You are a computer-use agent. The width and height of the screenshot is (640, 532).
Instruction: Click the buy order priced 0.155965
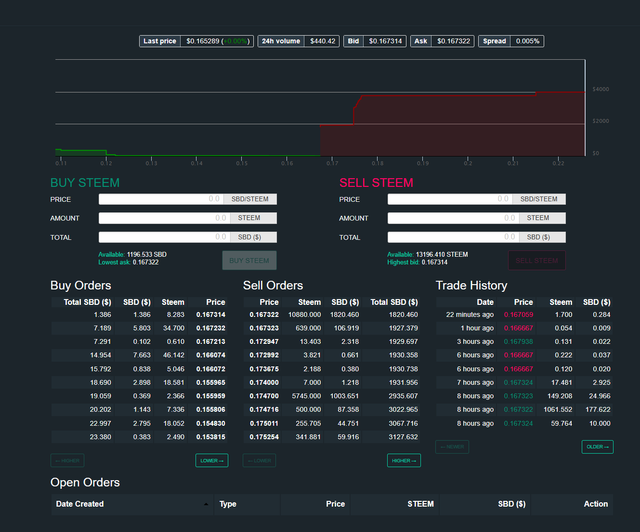coord(139,383)
